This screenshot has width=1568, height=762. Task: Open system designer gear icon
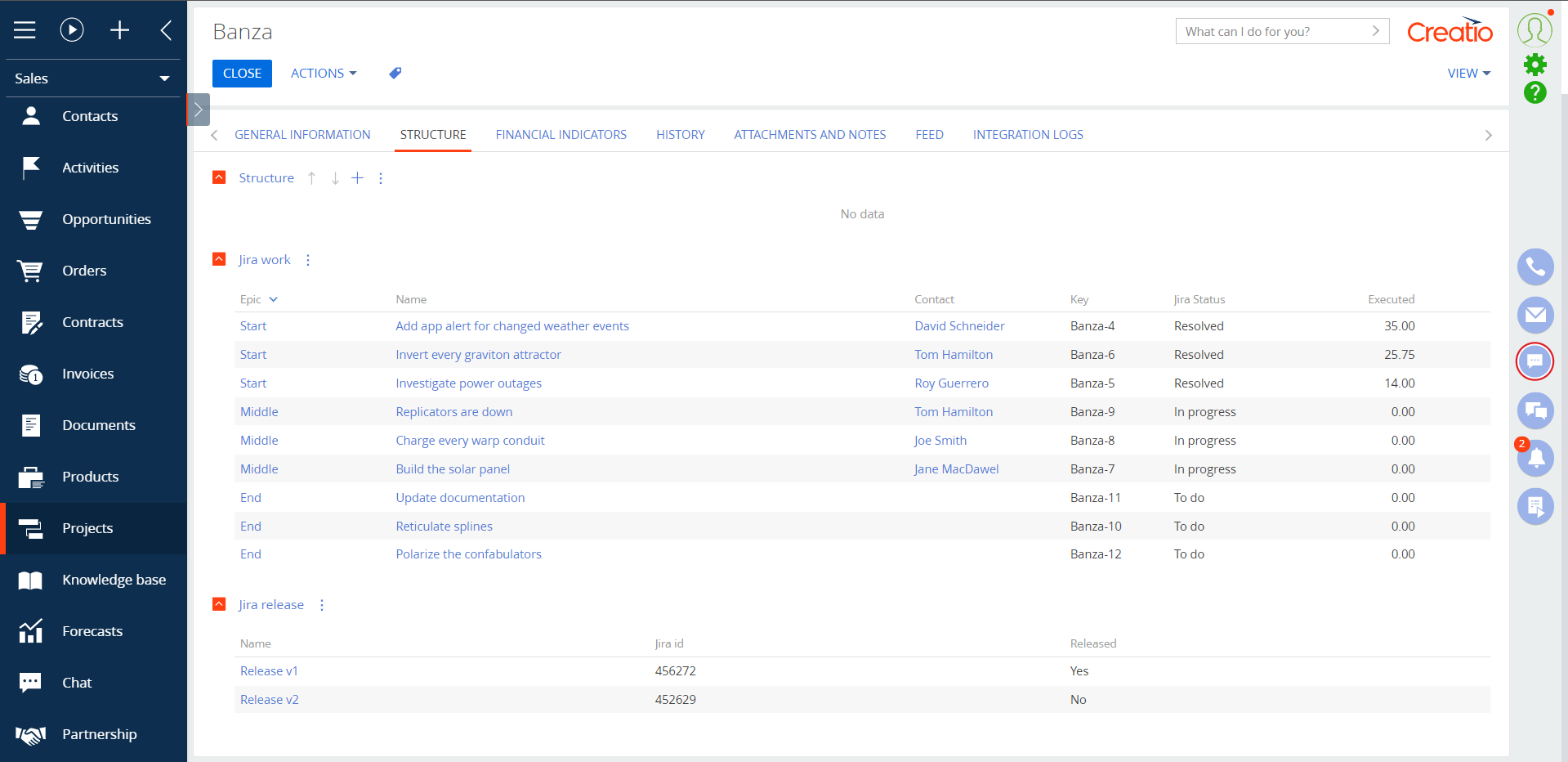(1535, 64)
